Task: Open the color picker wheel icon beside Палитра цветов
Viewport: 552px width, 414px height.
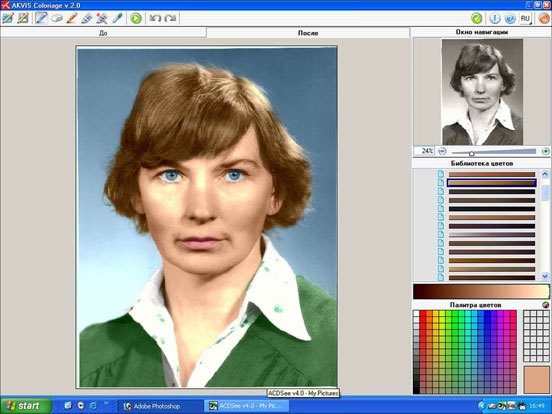Action: point(545,305)
